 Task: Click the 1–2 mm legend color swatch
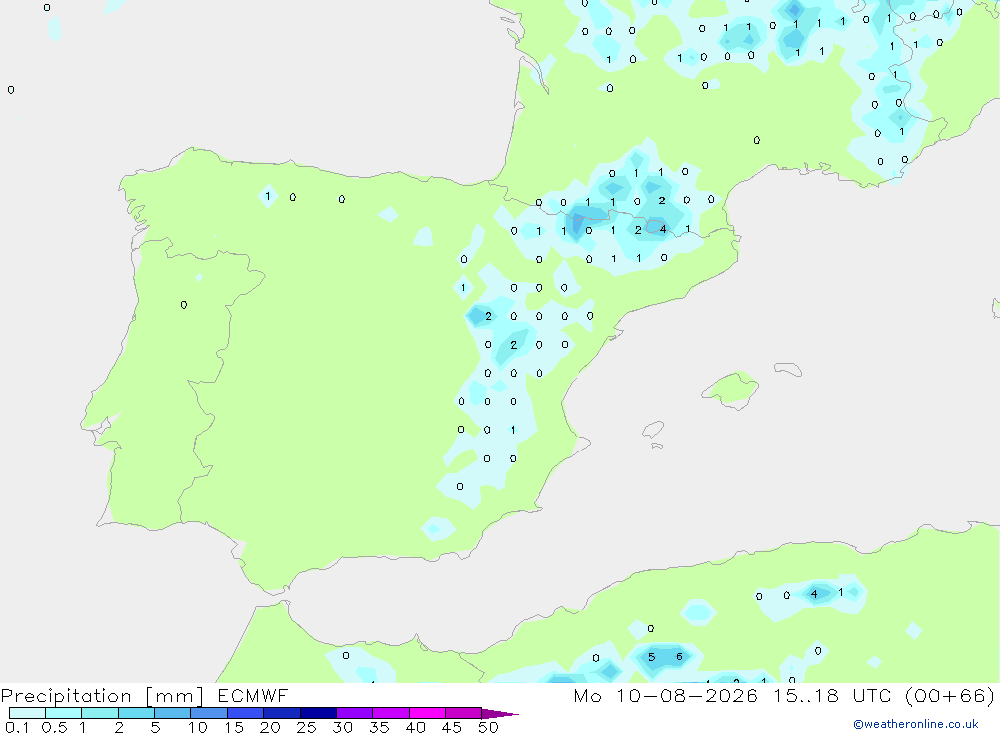pos(100,713)
